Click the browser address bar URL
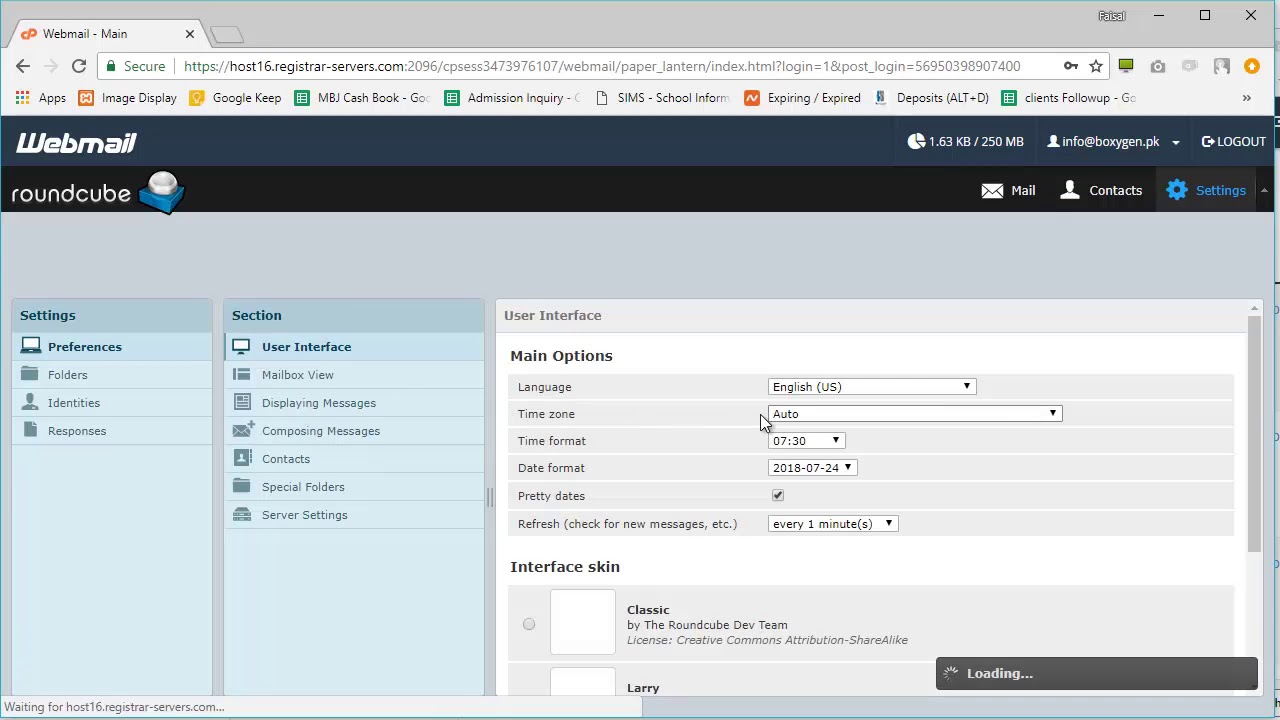The image size is (1280, 720). coord(602,66)
